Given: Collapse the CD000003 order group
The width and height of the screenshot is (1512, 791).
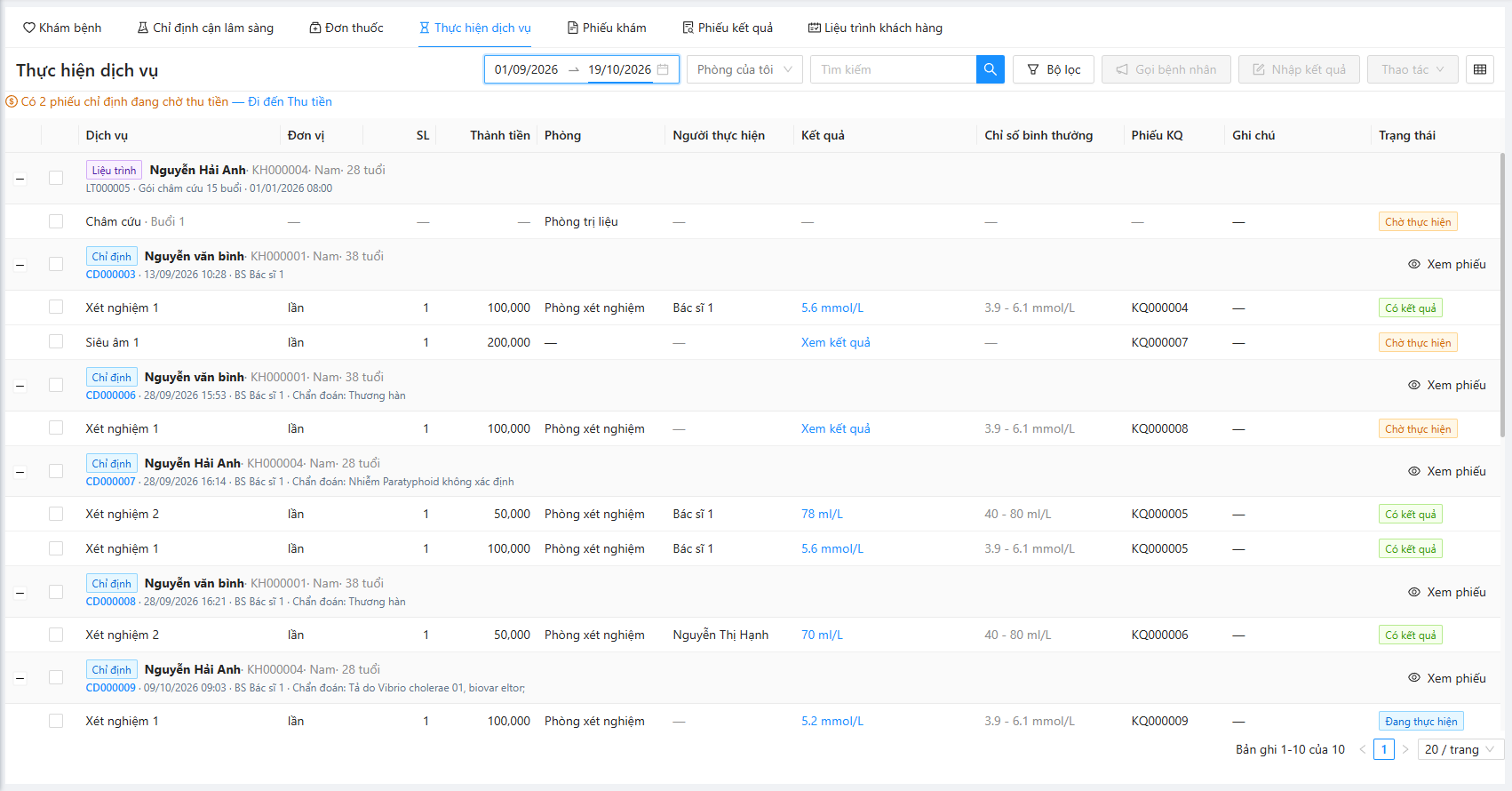Looking at the screenshot, I should [20, 265].
